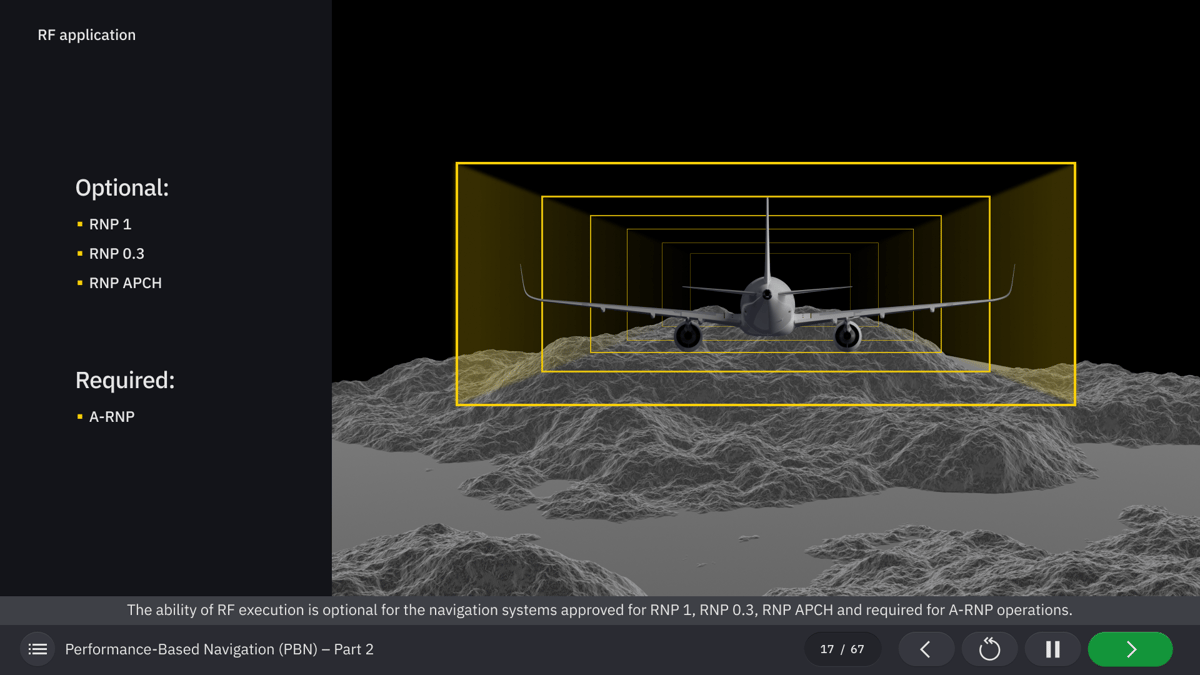The width and height of the screenshot is (1200, 675).
Task: Pause the slide animation
Action: click(1053, 648)
